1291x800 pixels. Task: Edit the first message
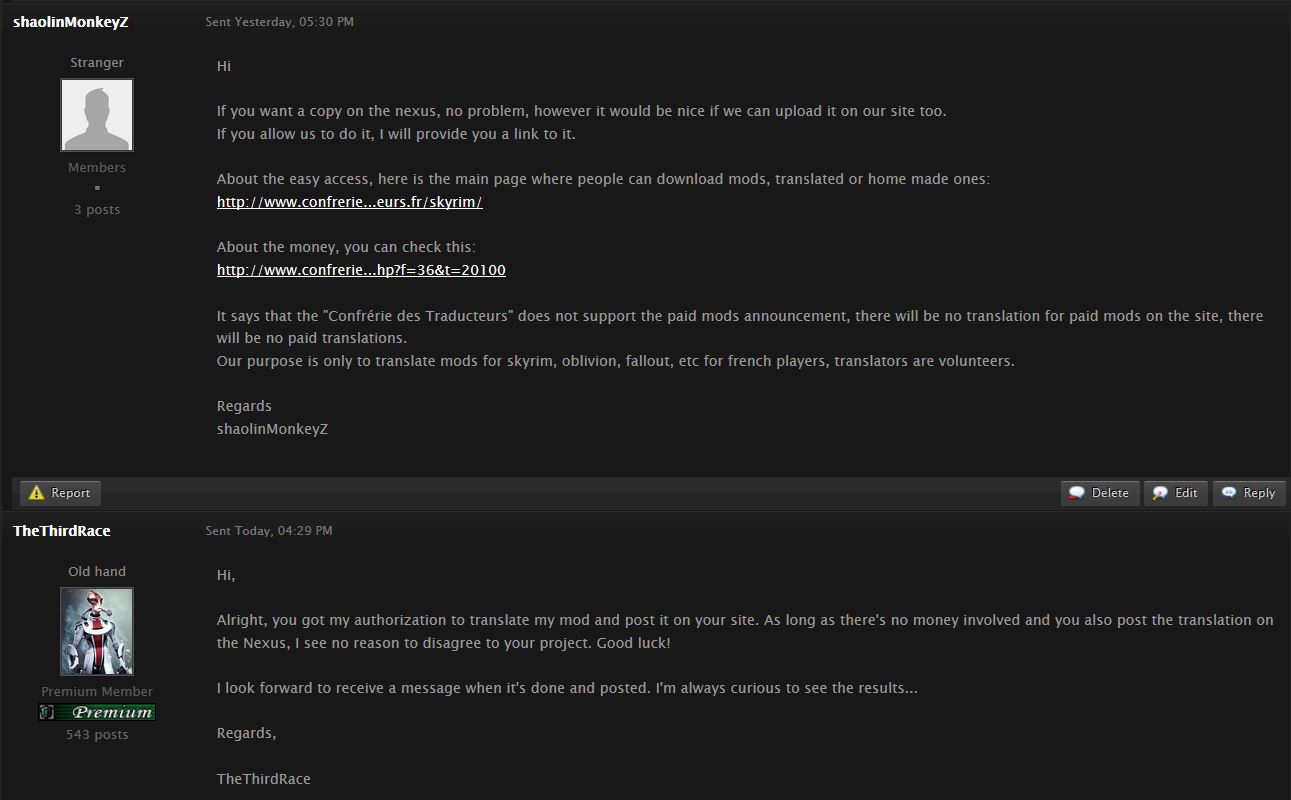point(1176,493)
